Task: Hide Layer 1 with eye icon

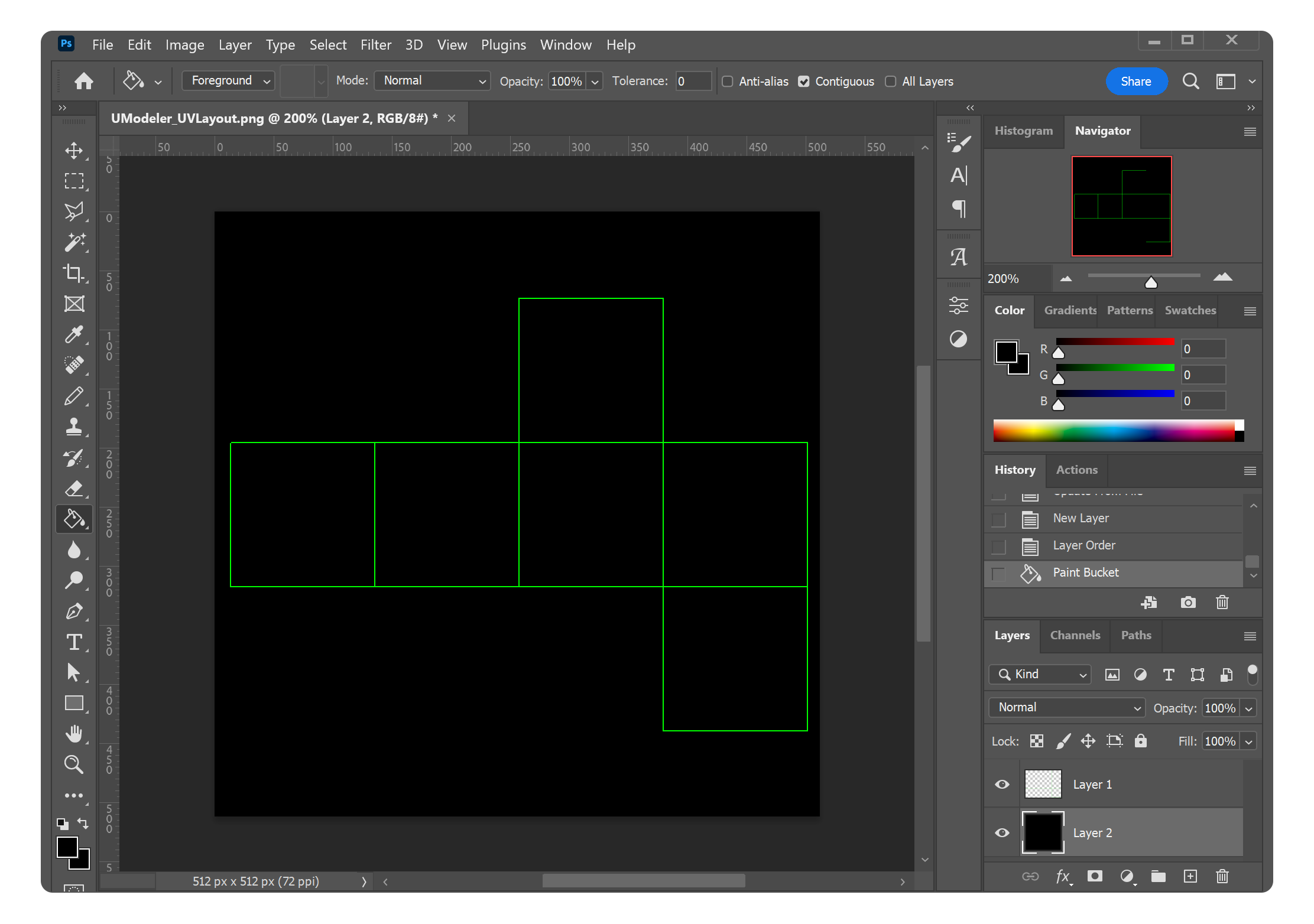Action: pos(1002,785)
